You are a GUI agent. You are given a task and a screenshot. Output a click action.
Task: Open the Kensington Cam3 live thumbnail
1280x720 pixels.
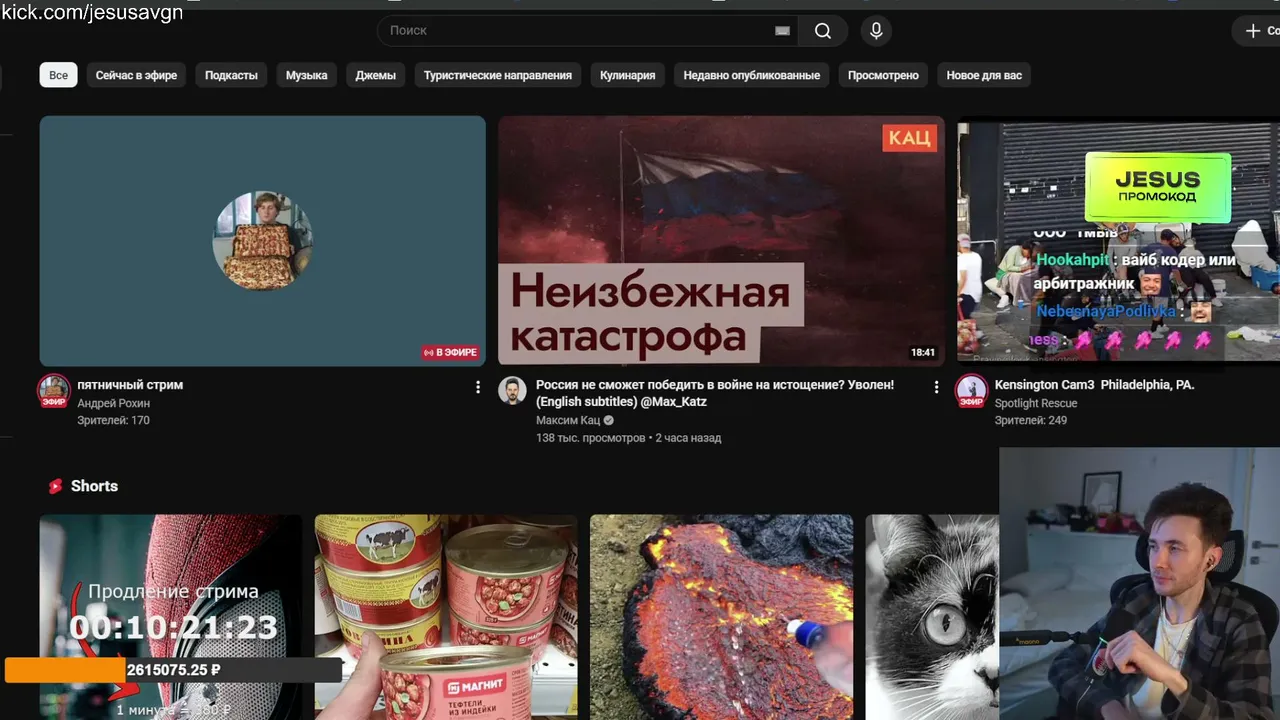click(x=1118, y=241)
